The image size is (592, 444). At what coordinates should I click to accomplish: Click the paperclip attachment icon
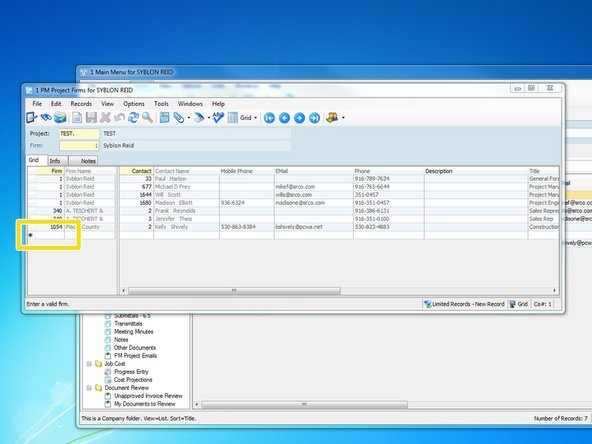178,118
